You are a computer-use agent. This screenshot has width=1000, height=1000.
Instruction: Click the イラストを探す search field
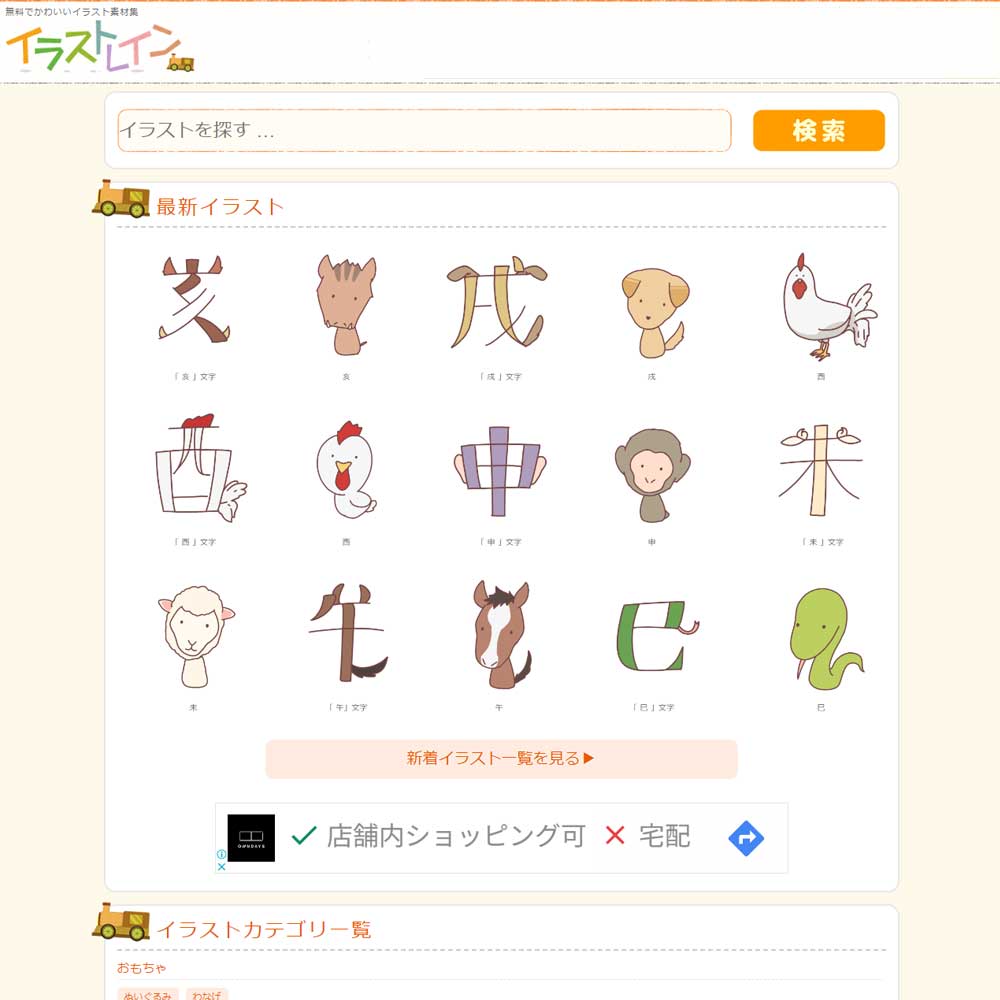424,130
